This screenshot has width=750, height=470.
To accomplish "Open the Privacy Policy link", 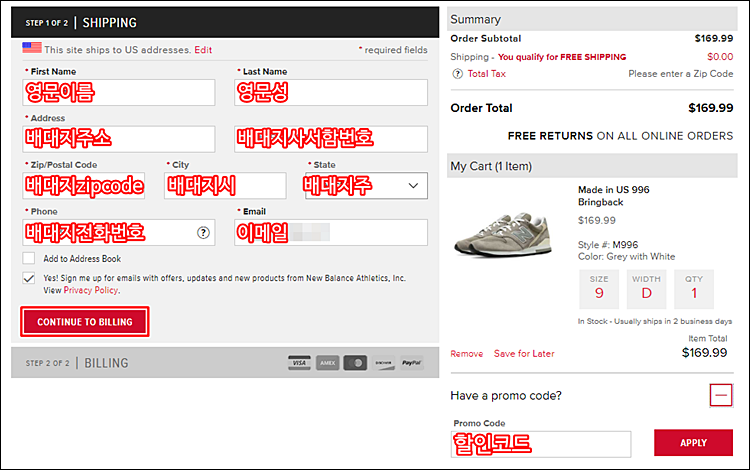I will point(91,290).
